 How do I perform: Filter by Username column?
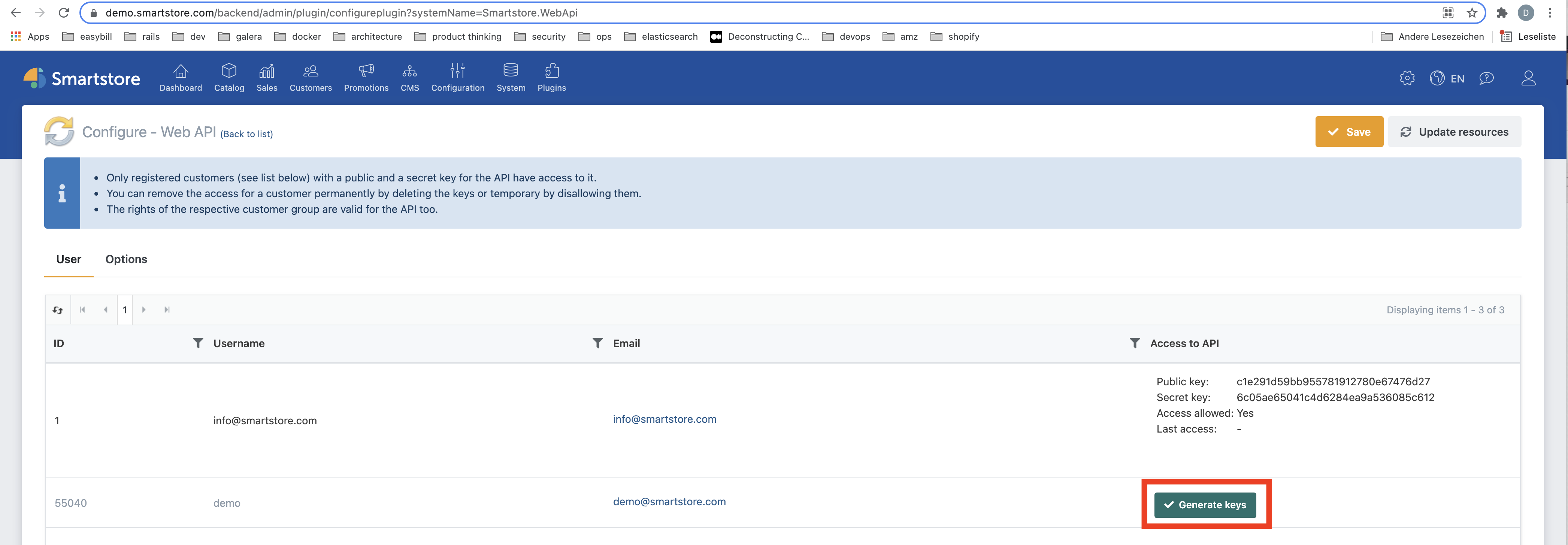pos(598,343)
